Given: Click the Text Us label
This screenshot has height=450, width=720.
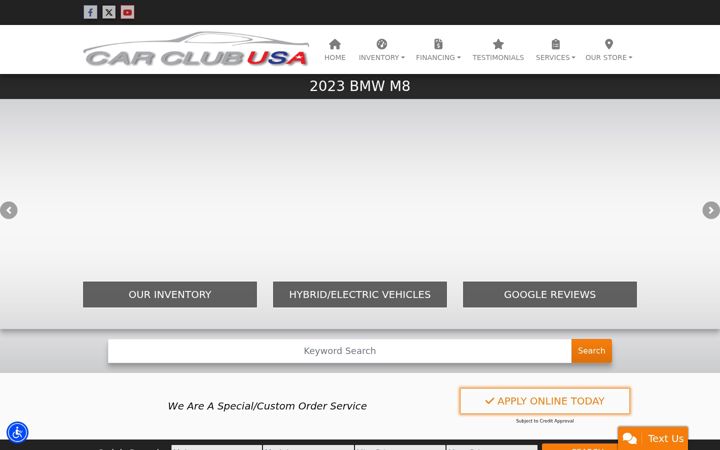Looking at the screenshot, I should [x=665, y=439].
